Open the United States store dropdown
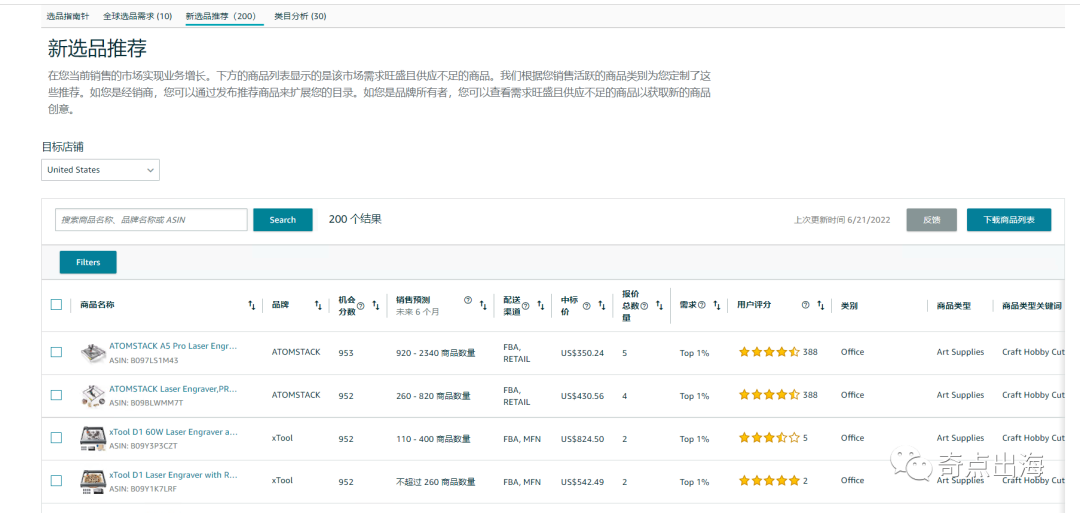The width and height of the screenshot is (1080, 513). (101, 170)
